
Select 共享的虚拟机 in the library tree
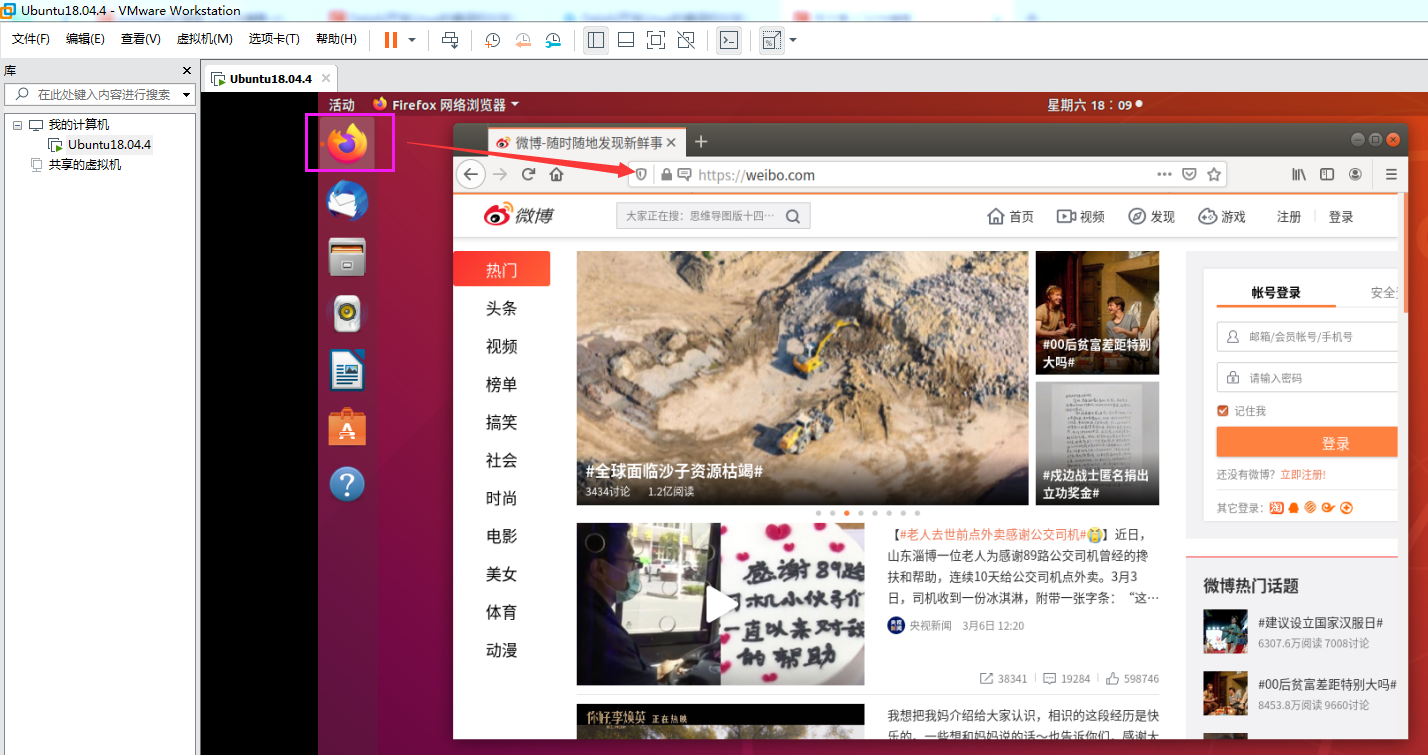(x=84, y=165)
